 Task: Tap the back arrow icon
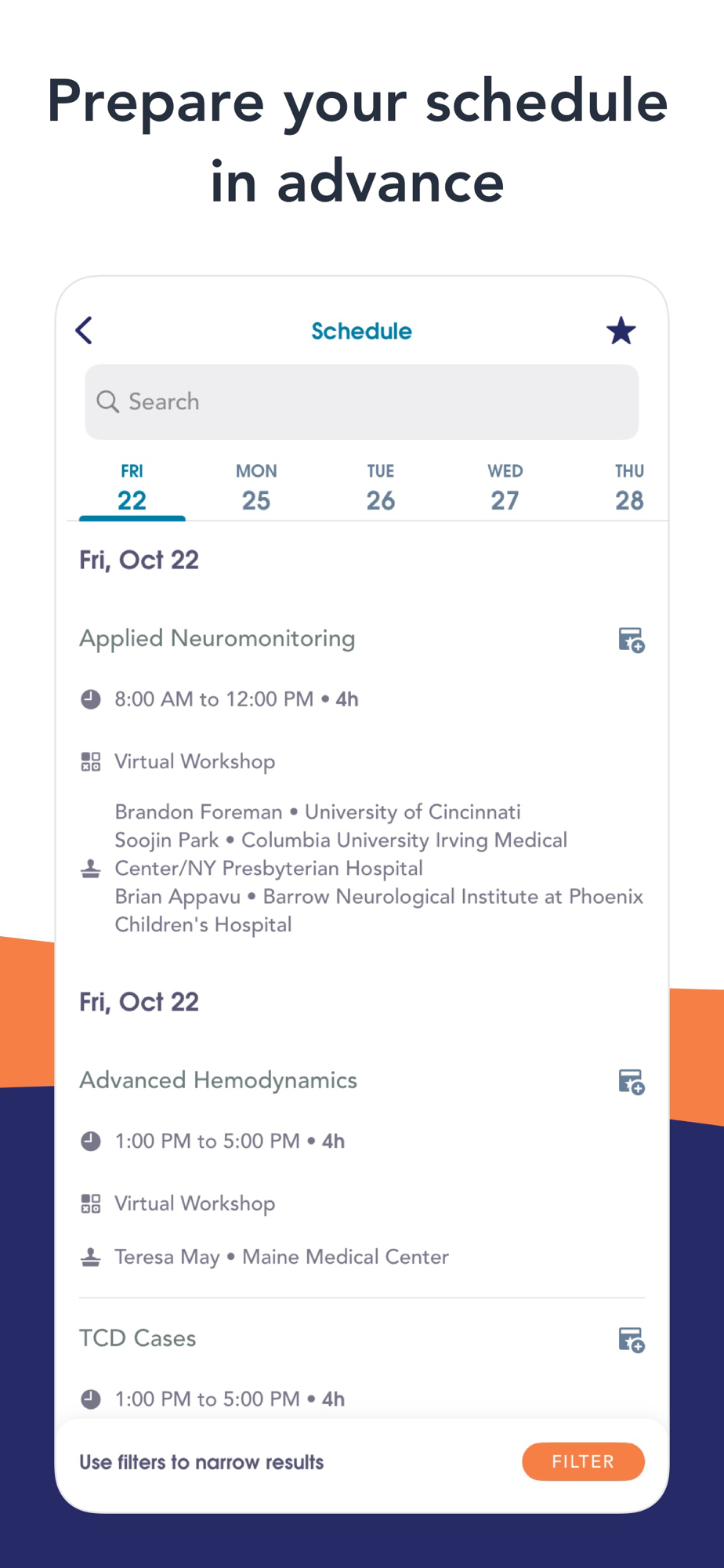coord(85,331)
